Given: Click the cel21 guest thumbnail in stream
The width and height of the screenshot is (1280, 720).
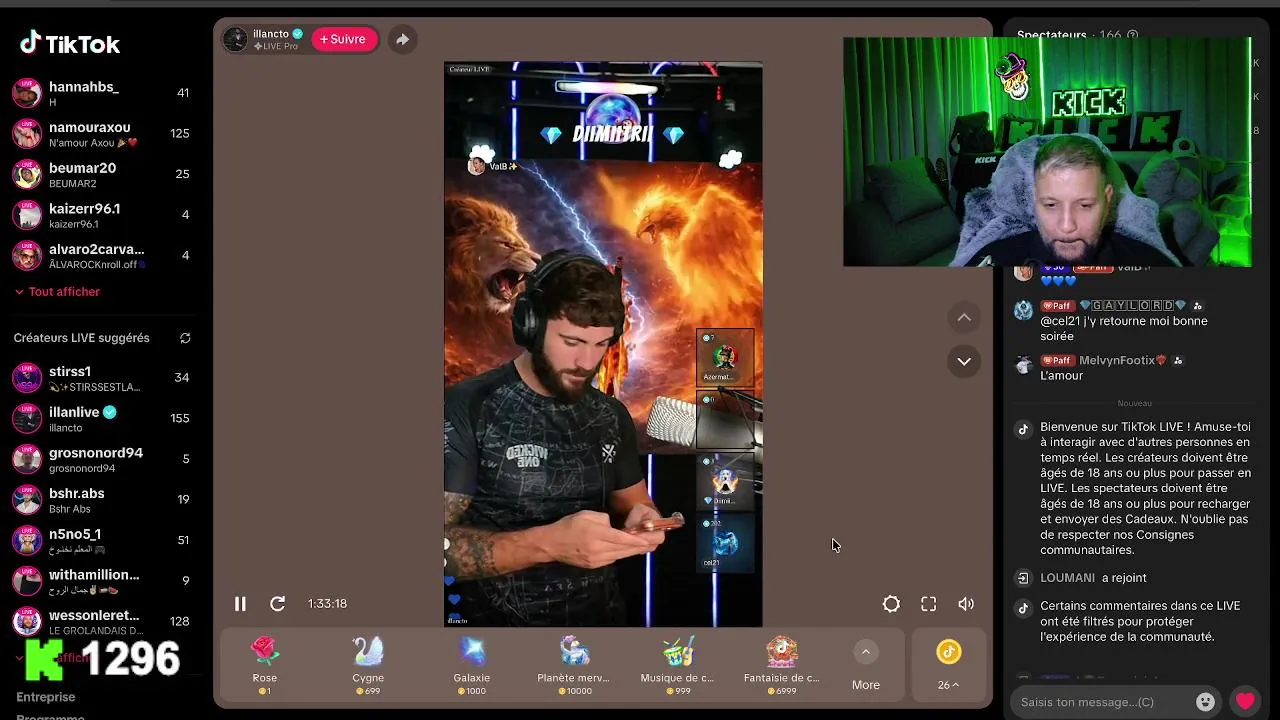Looking at the screenshot, I should pyautogui.click(x=725, y=544).
